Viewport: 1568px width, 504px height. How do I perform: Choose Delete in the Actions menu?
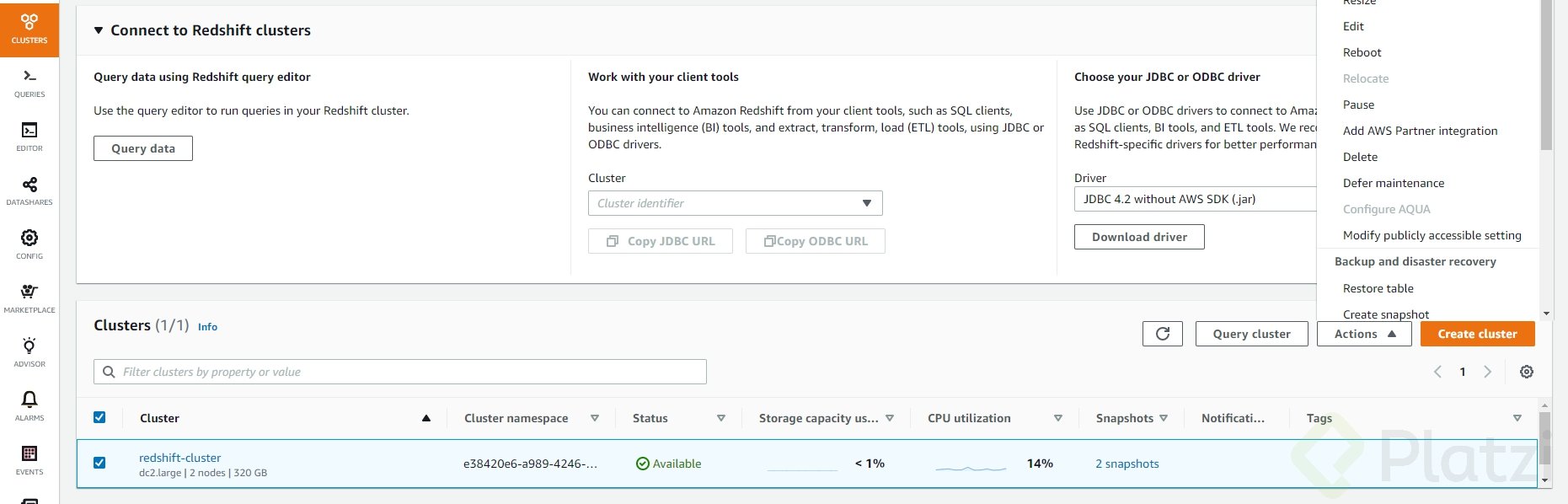pyautogui.click(x=1360, y=157)
